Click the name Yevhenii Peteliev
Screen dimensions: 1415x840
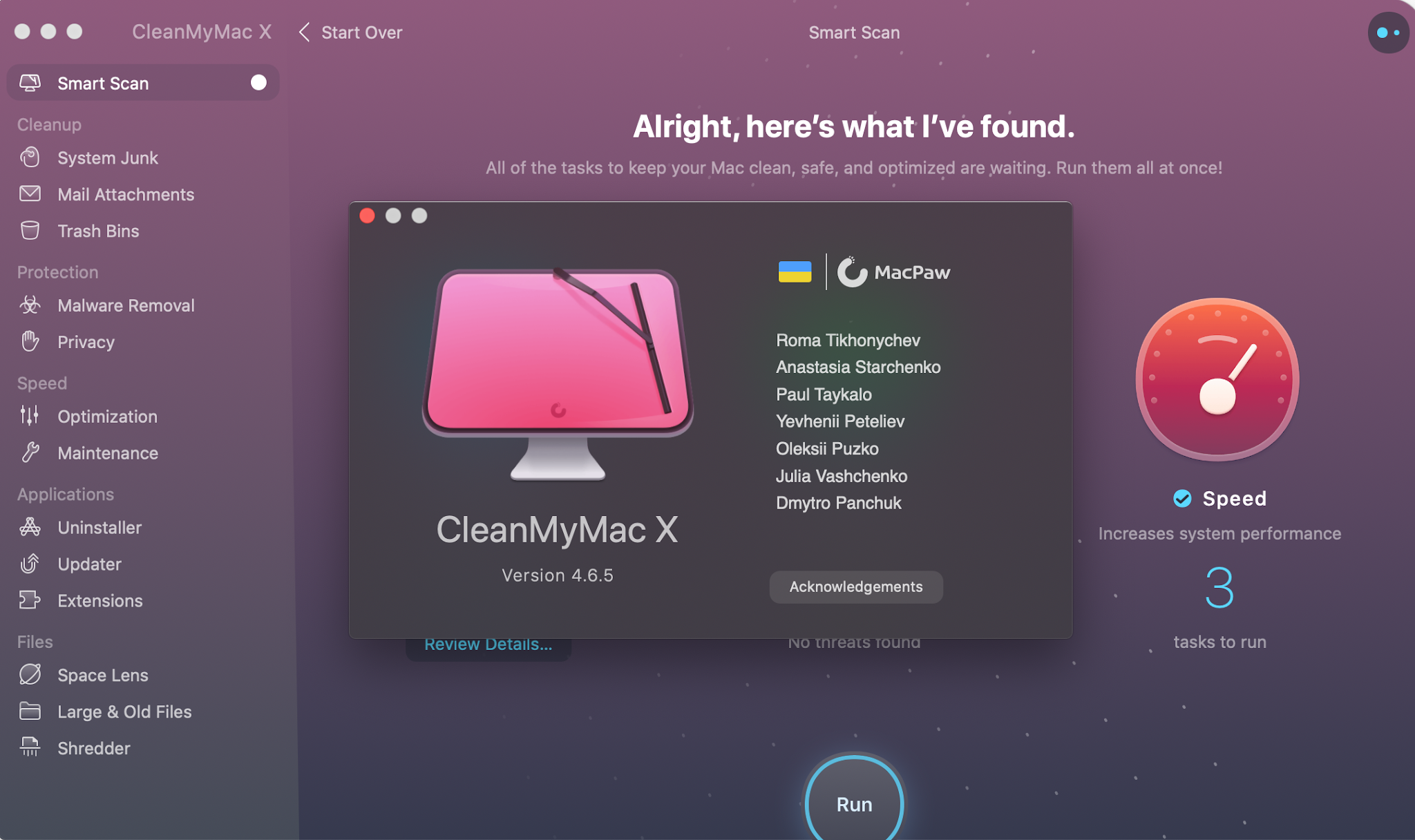839,421
